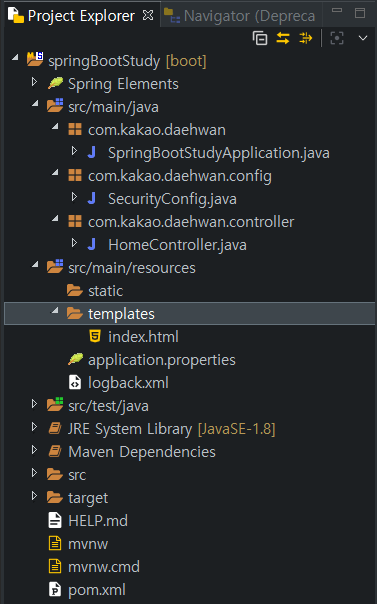This screenshot has width=377, height=604.
Task: Select the HELP.md label
Action: coord(98,521)
